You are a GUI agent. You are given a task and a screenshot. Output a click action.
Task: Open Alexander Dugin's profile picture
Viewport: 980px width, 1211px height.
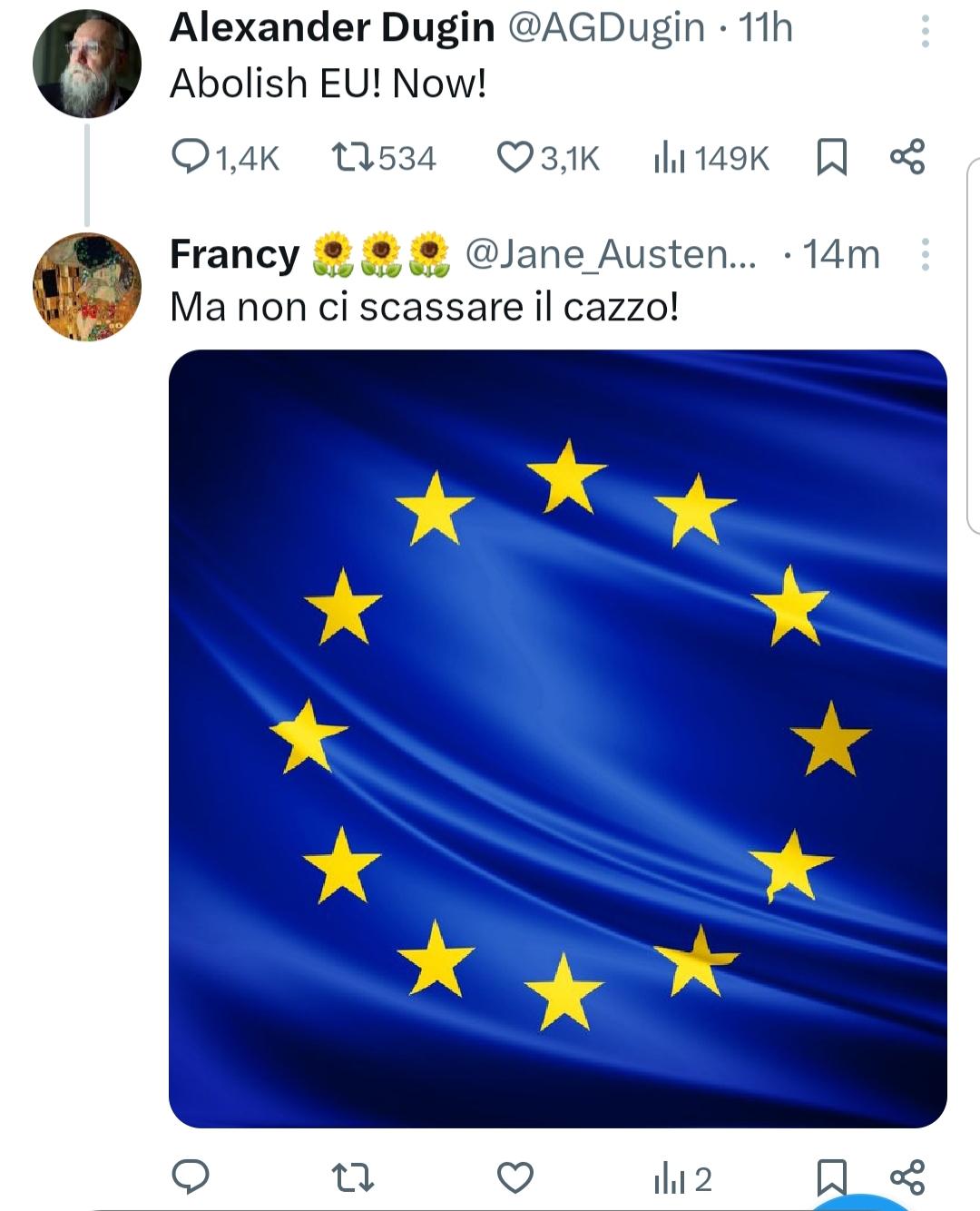pos(87,64)
